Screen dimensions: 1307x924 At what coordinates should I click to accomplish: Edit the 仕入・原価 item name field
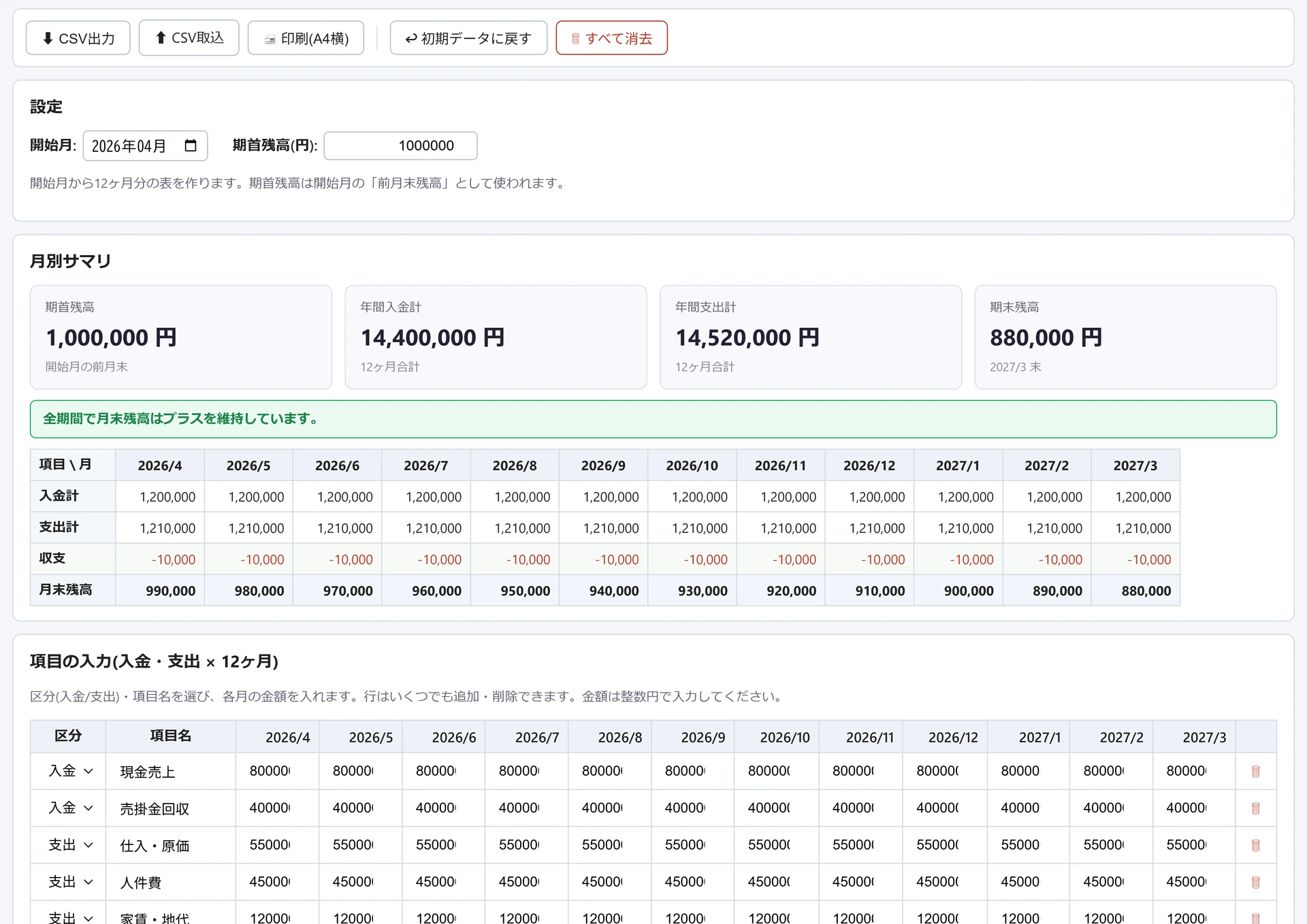[171, 846]
